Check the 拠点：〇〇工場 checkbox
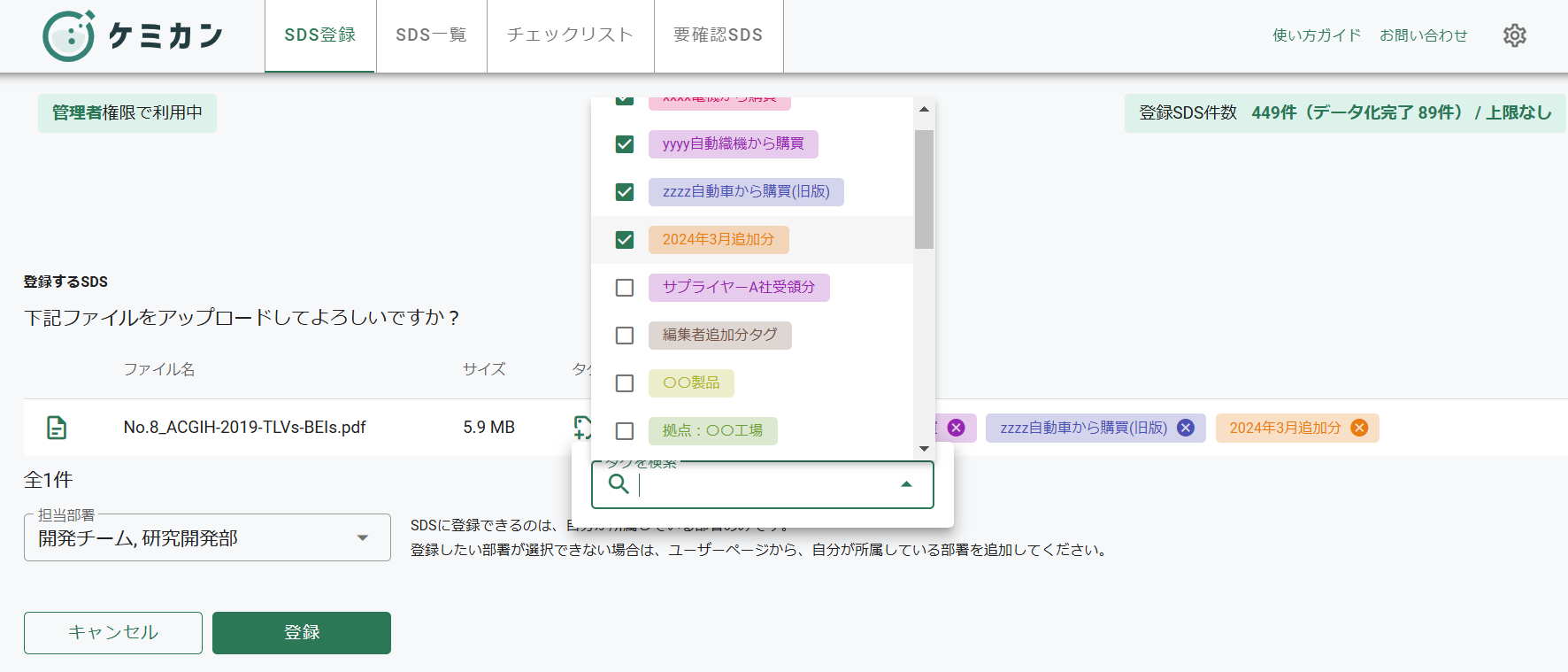Viewport: 1568px width, 672px height. (x=625, y=431)
